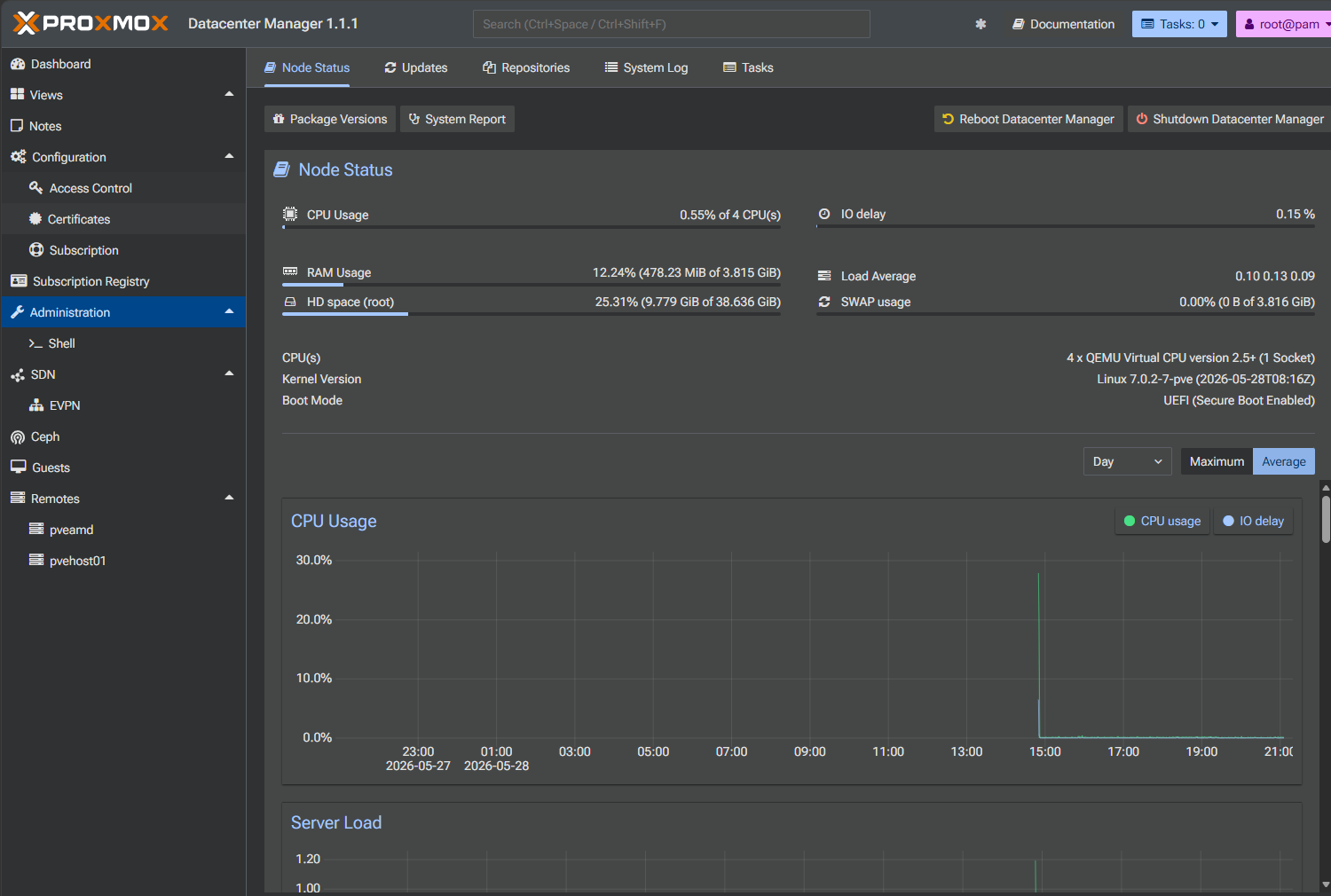Select pvehost01 remote in sidebar
1331x896 pixels.
[x=123, y=560]
